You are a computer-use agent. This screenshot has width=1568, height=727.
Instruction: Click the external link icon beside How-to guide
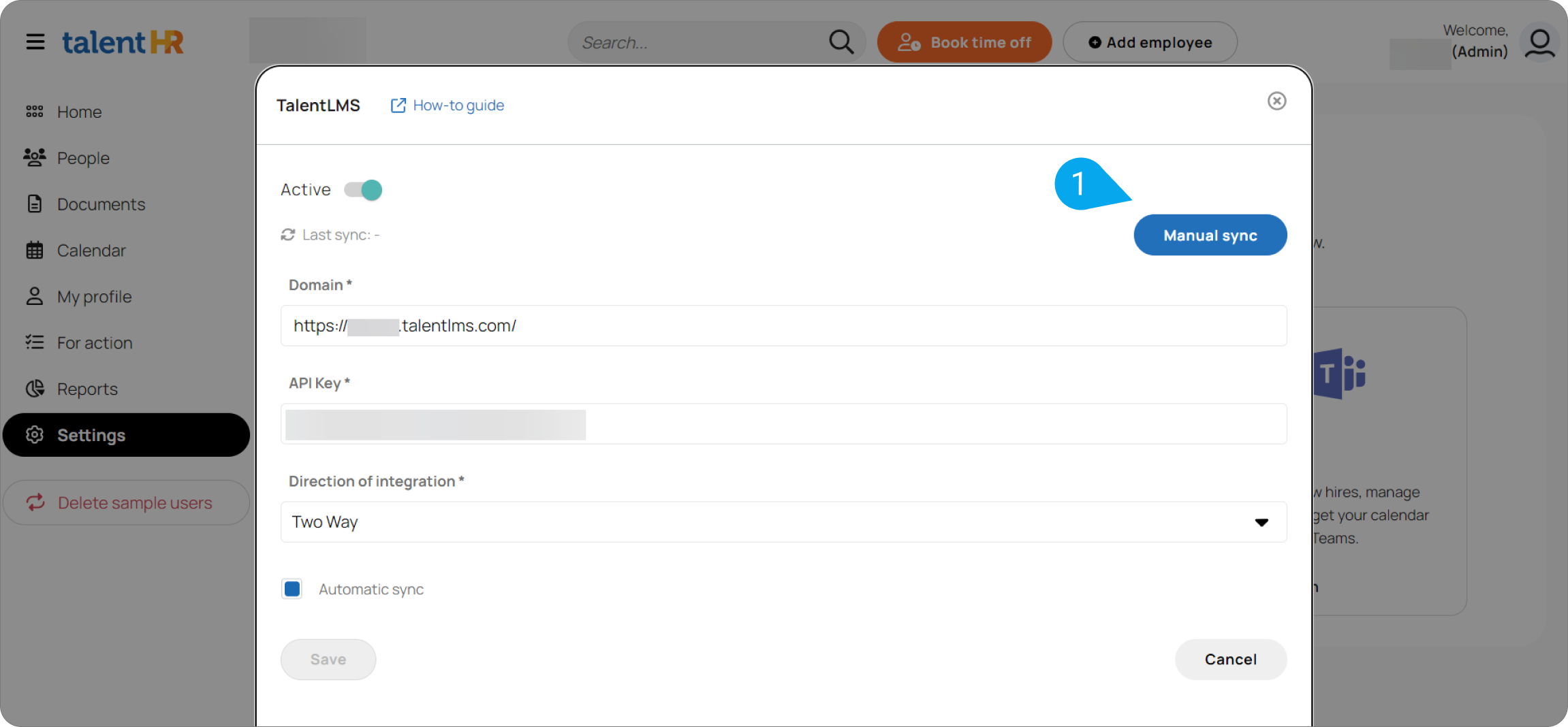point(398,106)
